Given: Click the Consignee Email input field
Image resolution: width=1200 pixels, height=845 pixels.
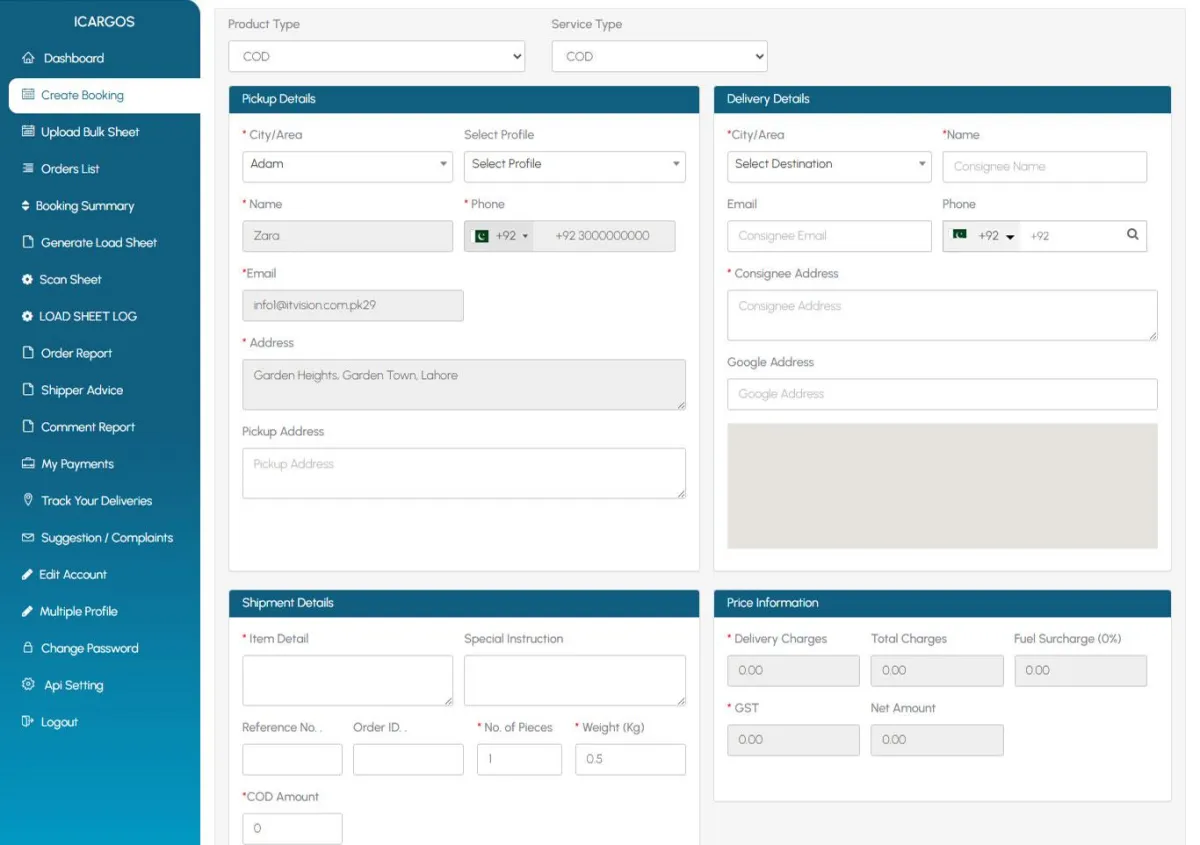Looking at the screenshot, I should [x=829, y=236].
